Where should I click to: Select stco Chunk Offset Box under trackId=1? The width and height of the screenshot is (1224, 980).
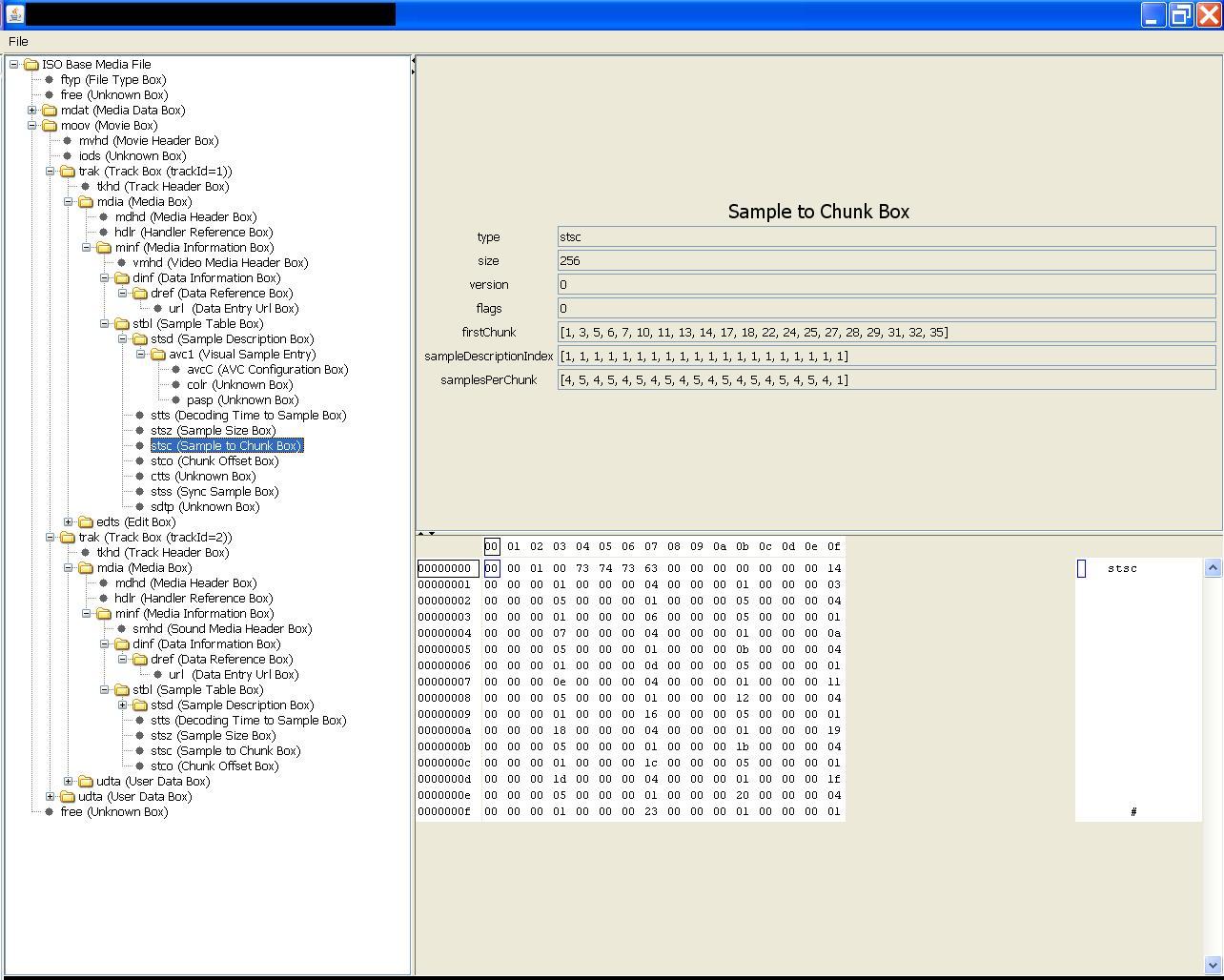click(214, 460)
